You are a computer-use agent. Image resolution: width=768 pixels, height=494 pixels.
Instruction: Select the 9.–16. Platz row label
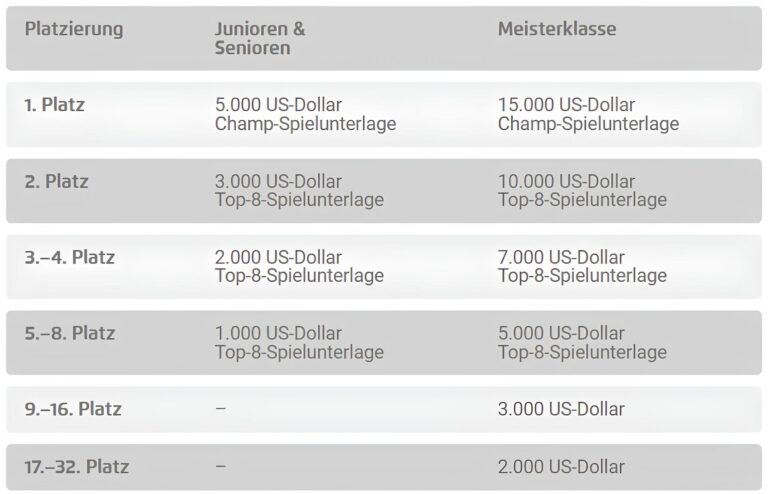pyautogui.click(x=73, y=409)
